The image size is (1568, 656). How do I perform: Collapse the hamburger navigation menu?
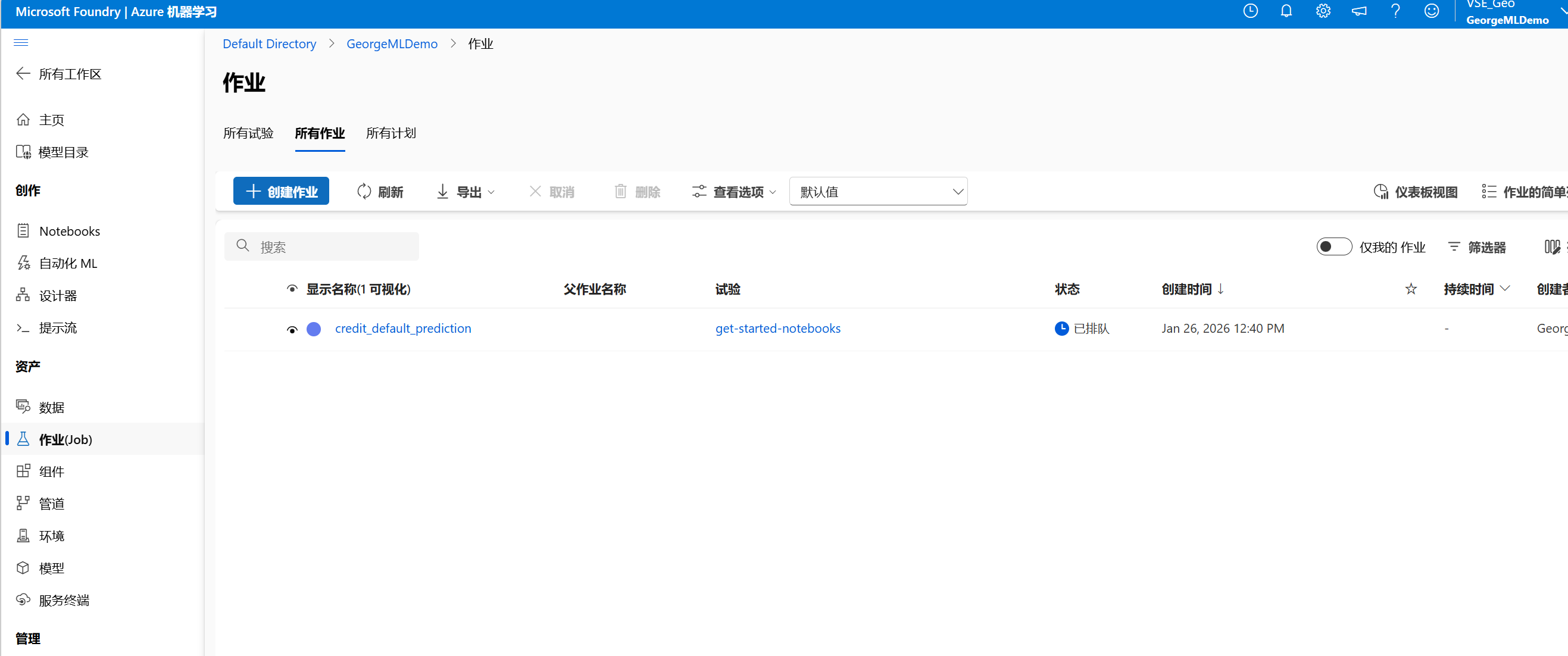point(21,43)
